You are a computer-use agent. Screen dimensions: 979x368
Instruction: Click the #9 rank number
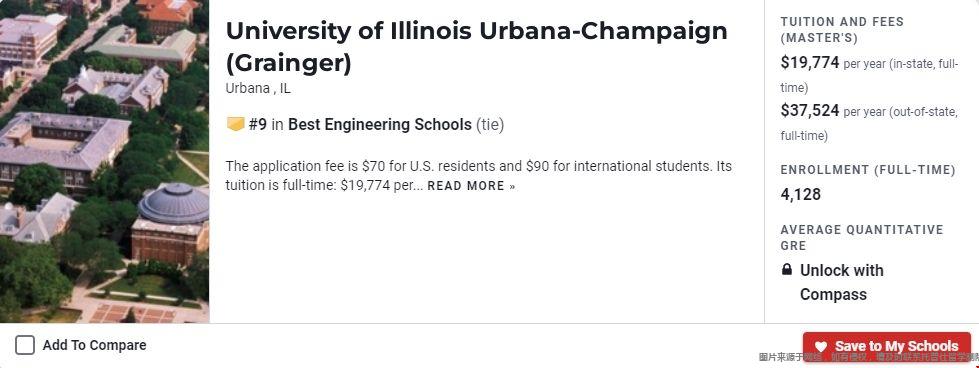(258, 124)
